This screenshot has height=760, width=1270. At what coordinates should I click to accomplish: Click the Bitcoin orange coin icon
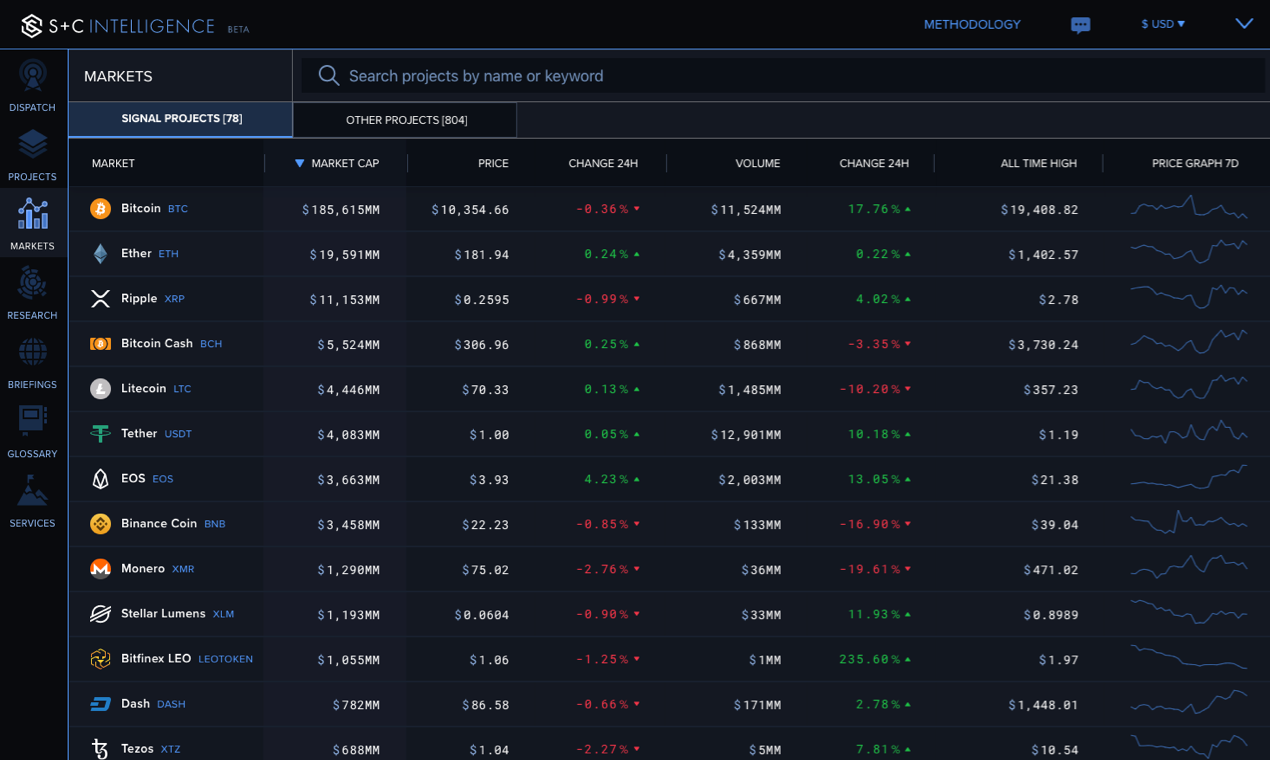100,209
